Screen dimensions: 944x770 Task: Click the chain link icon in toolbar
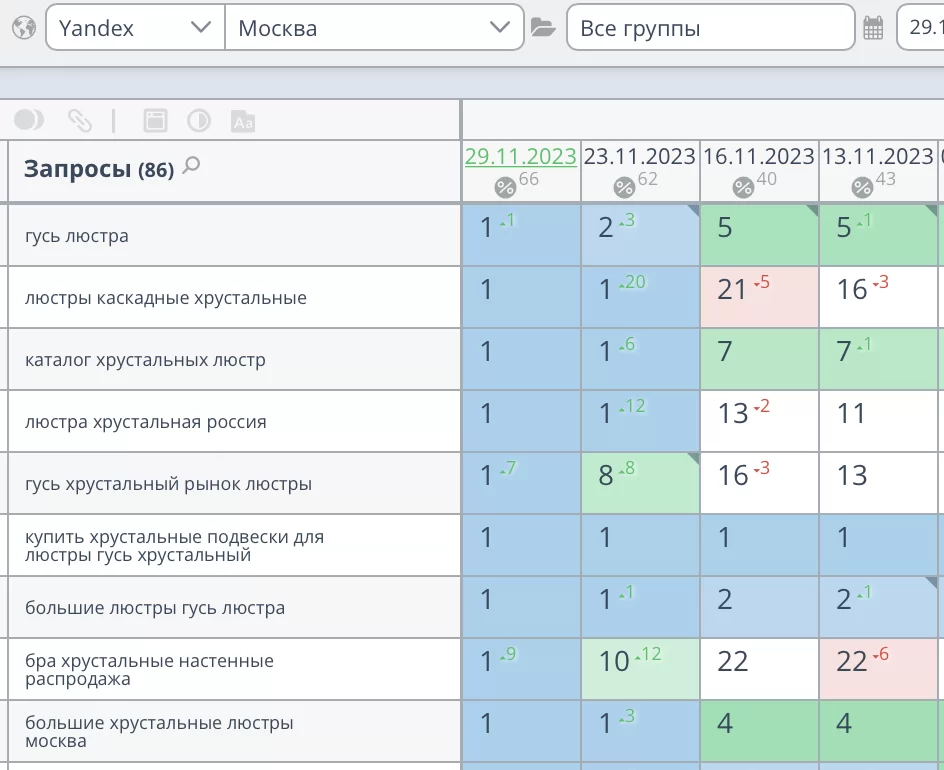79,121
